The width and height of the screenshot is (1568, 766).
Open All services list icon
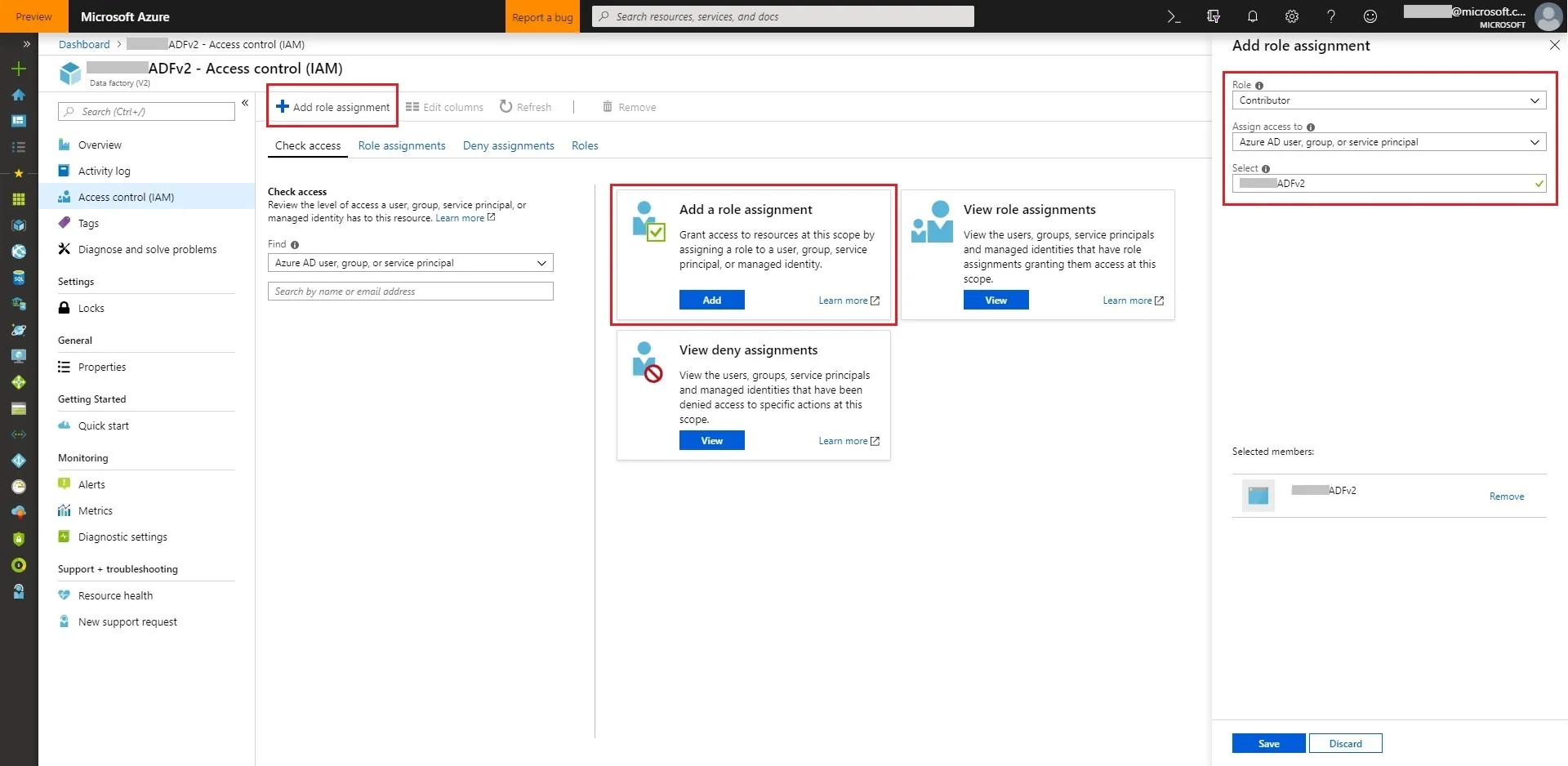point(19,147)
